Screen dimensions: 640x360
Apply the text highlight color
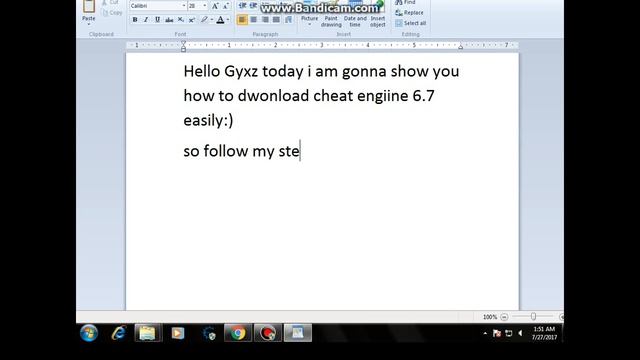coord(204,20)
